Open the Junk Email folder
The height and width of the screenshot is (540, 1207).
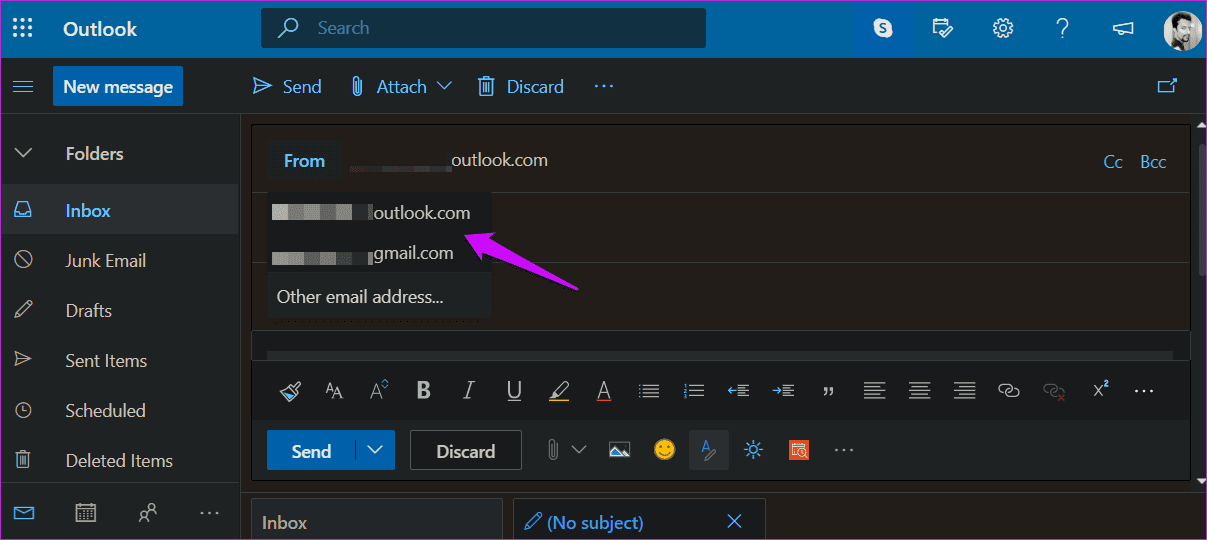[120, 261]
